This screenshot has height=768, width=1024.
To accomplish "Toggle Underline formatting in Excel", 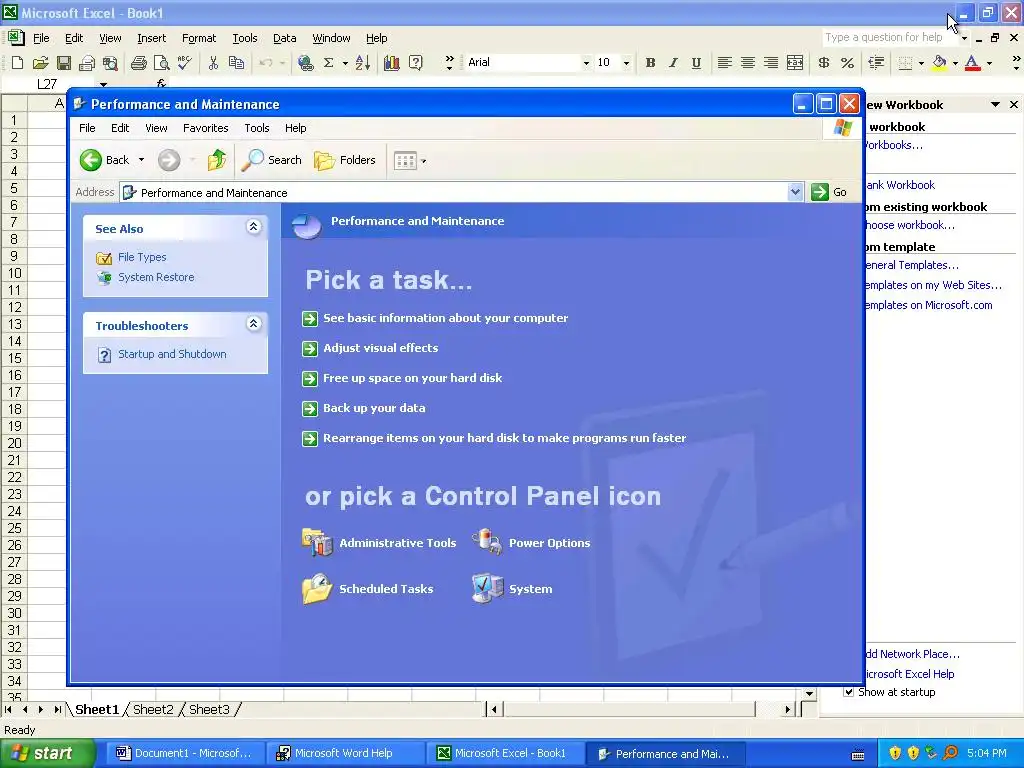I will click(x=696, y=63).
